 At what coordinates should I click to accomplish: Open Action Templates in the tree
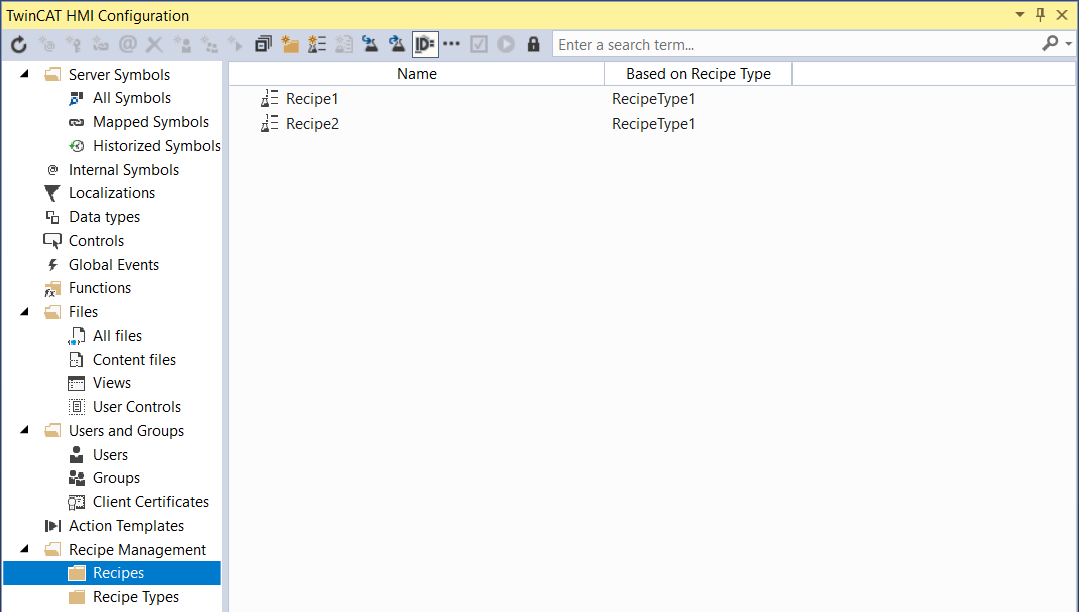(x=126, y=526)
